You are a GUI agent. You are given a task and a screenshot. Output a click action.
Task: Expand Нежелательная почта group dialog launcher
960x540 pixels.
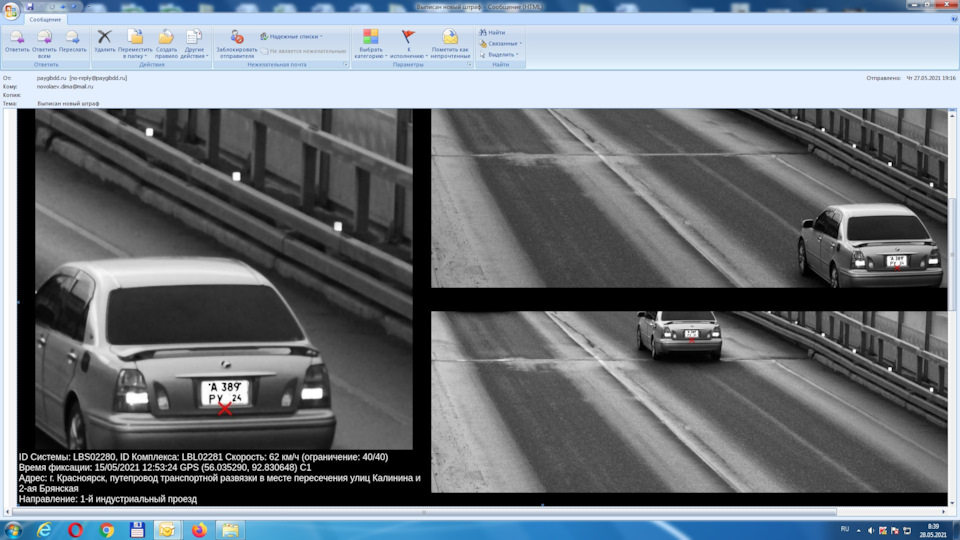345,64
